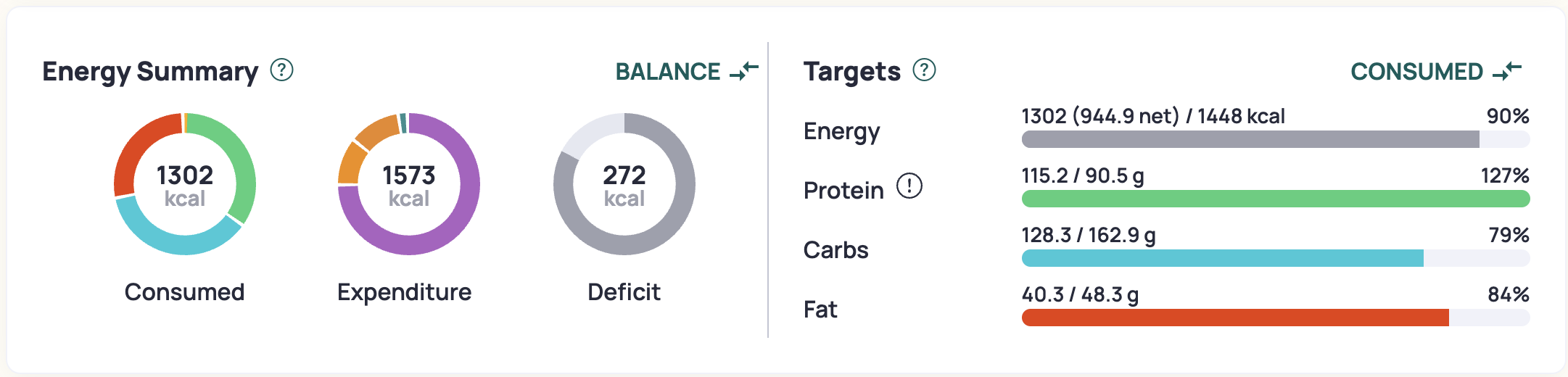Image resolution: width=1568 pixels, height=377 pixels.
Task: Click the green Protein progress bar
Action: pyautogui.click(x=1276, y=199)
